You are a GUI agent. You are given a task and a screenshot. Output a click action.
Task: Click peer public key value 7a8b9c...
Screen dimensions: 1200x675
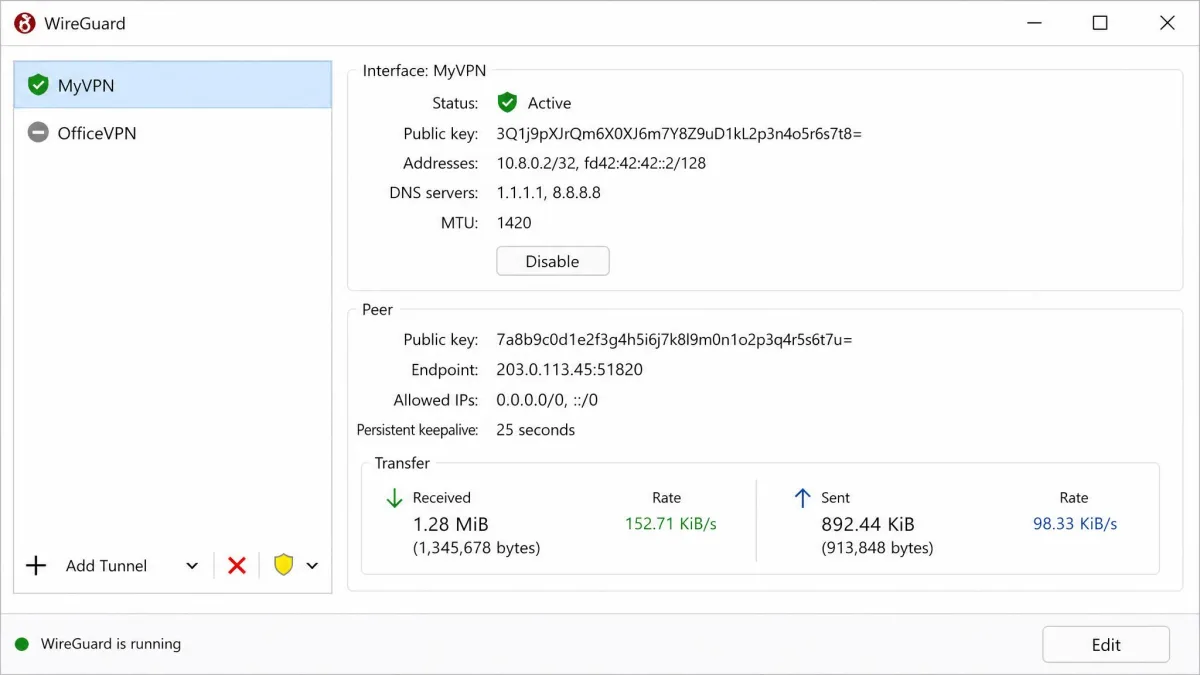point(675,340)
